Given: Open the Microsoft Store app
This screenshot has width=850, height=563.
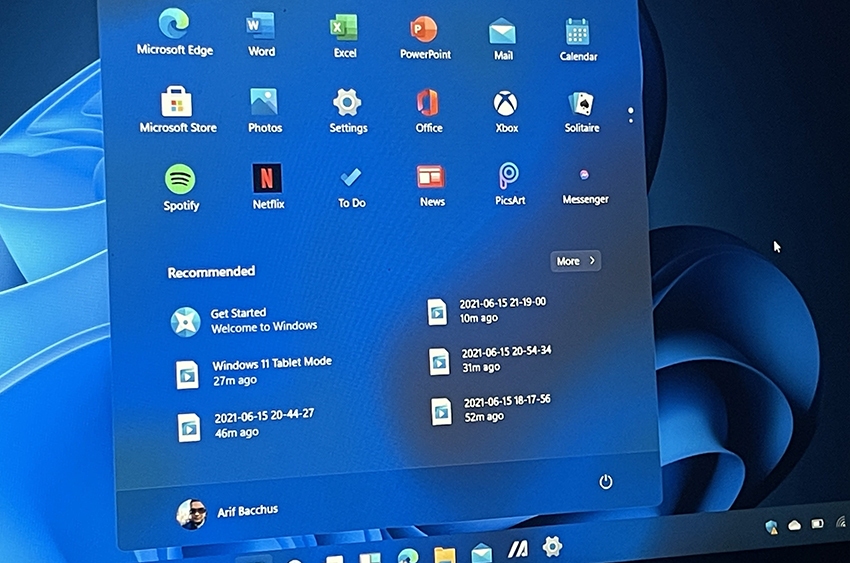Looking at the screenshot, I should 177,102.
